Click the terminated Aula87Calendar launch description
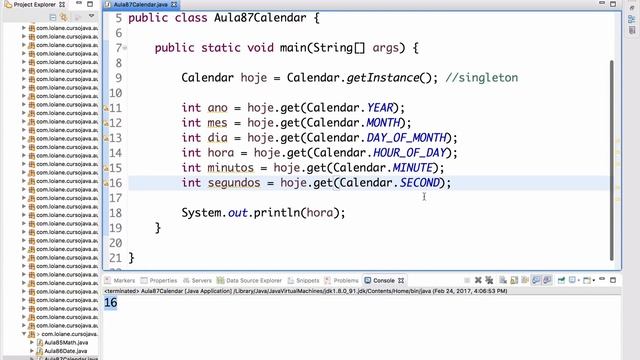The image size is (640, 360). click(306, 291)
